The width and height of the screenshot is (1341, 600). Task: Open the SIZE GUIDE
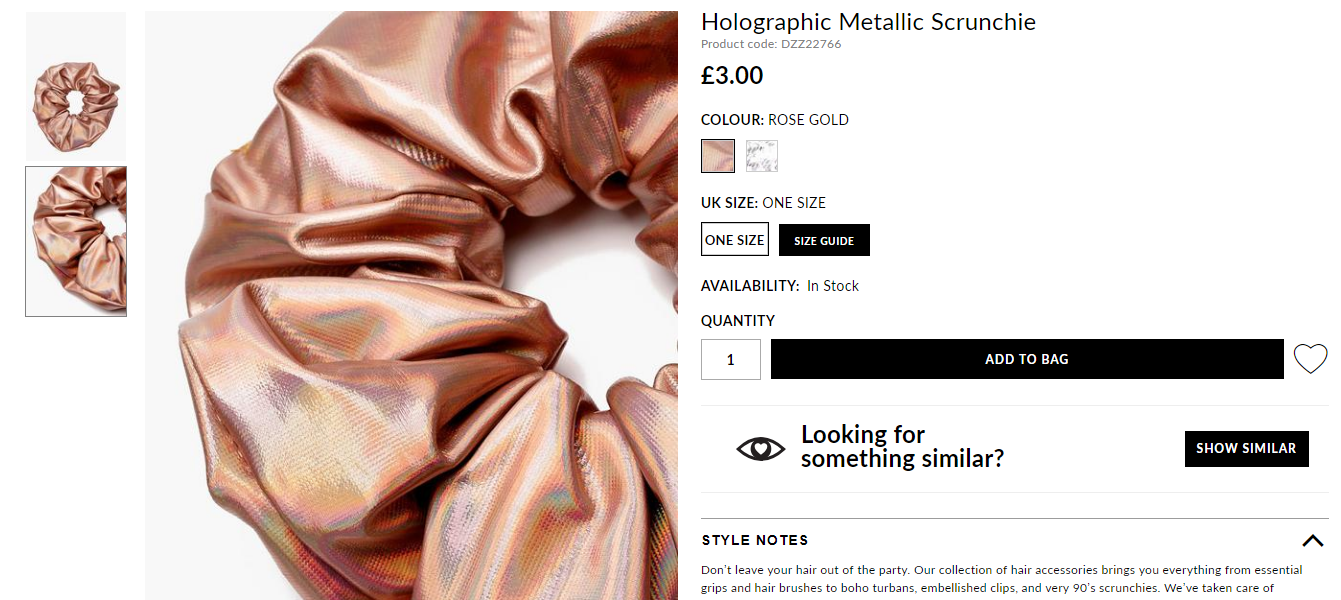click(824, 240)
